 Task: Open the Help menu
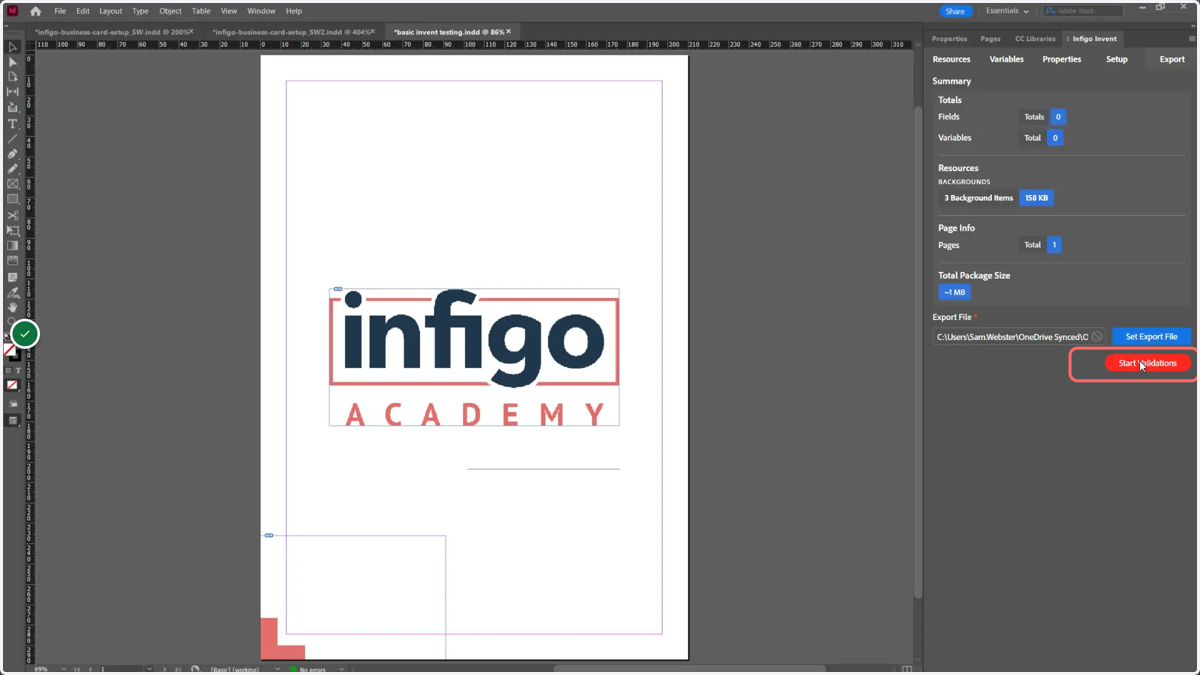pos(294,11)
